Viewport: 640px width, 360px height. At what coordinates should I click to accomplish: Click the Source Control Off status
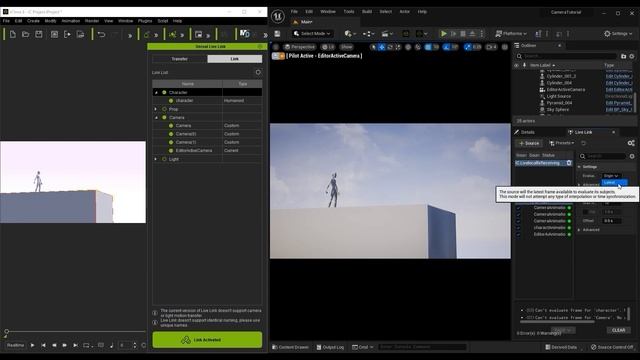click(x=612, y=347)
